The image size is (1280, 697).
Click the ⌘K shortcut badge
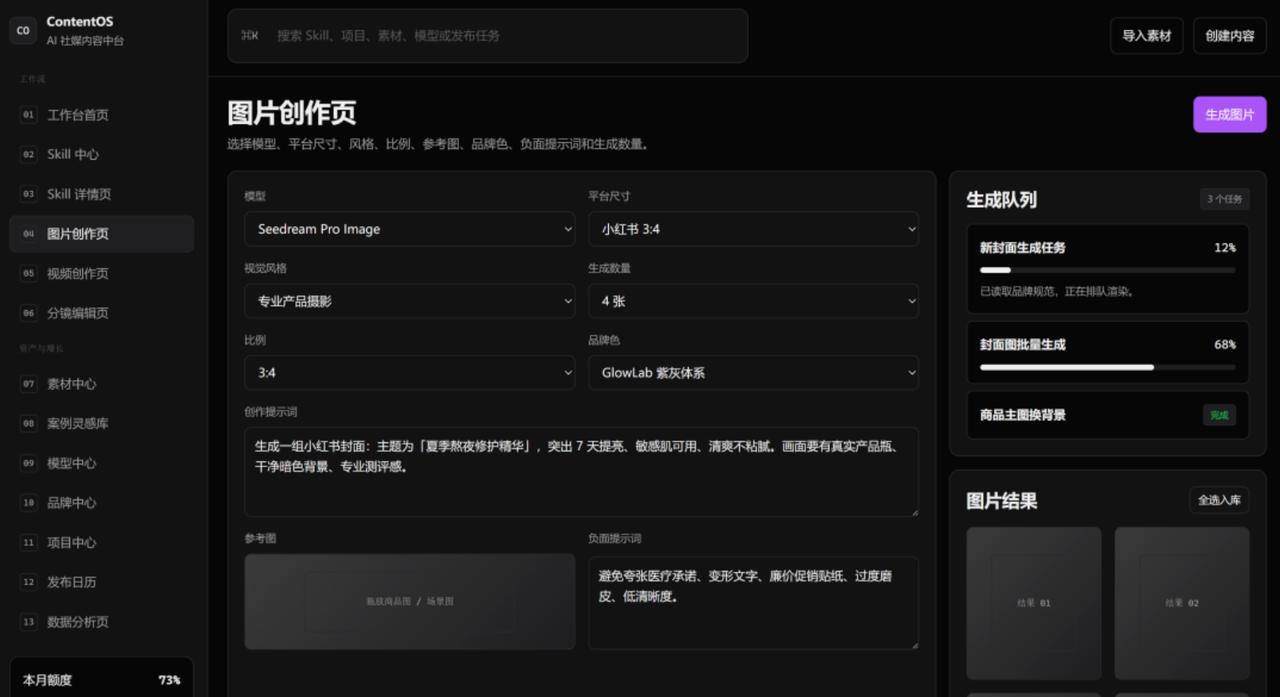[x=249, y=35]
